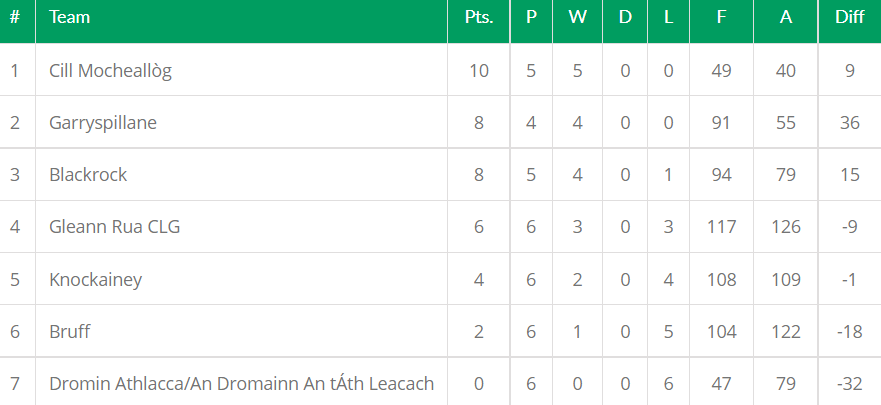
Task: Click Garryspillane's Diff value of 36
Action: (850, 123)
